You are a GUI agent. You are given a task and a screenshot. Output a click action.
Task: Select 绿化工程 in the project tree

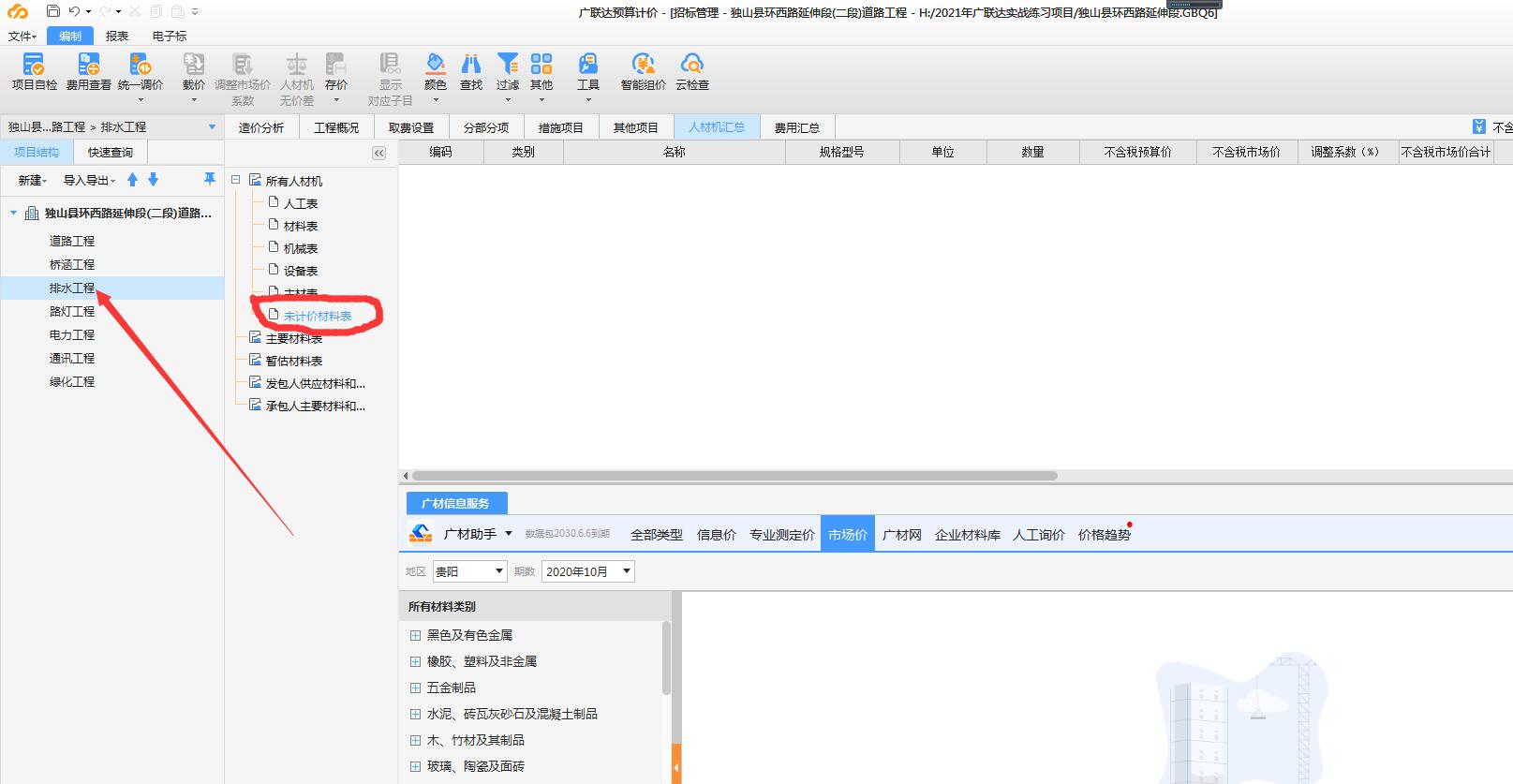(x=72, y=381)
